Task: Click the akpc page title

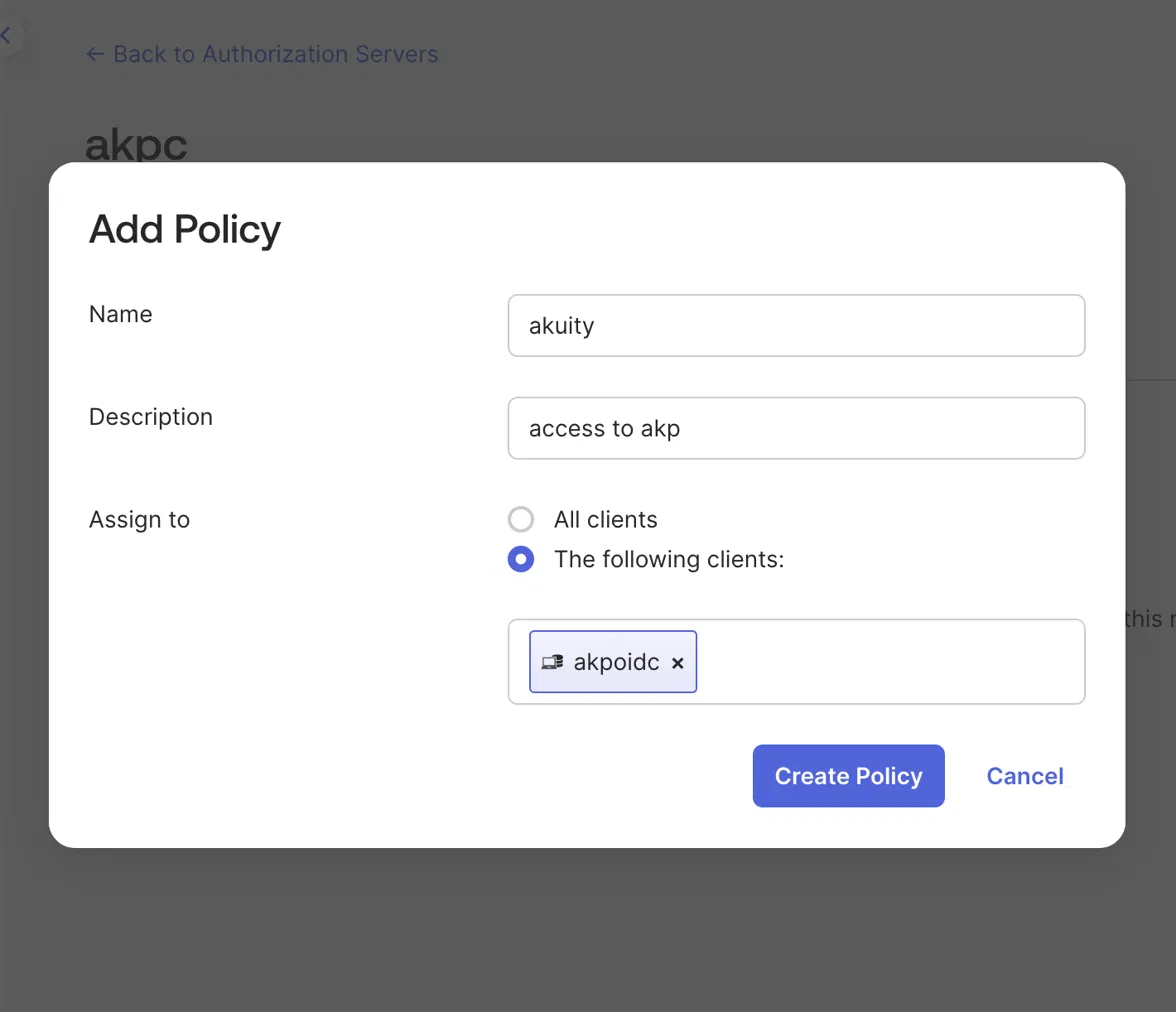Action: click(136, 143)
